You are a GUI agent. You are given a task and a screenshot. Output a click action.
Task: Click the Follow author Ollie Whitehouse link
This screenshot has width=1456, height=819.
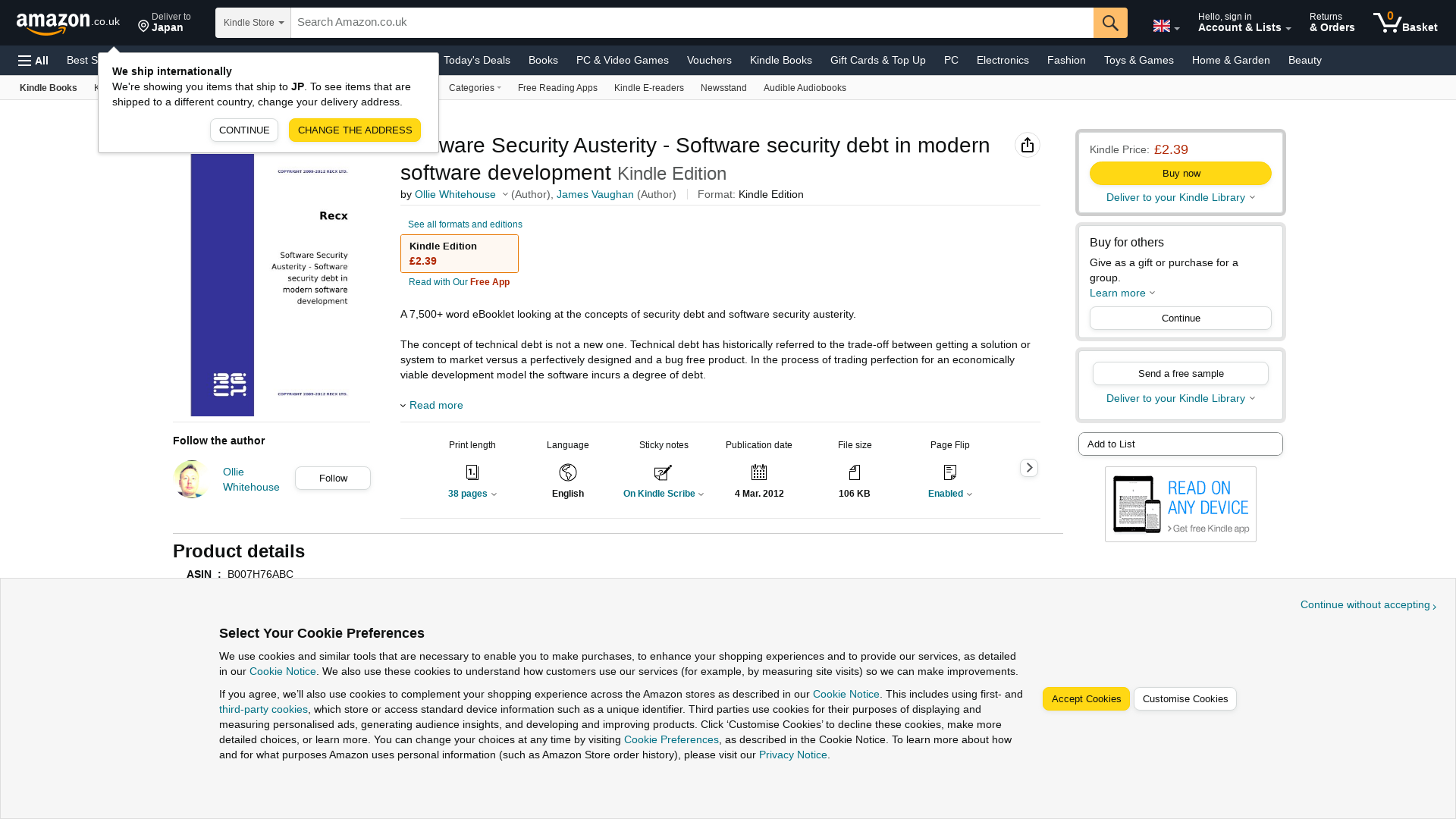click(333, 477)
